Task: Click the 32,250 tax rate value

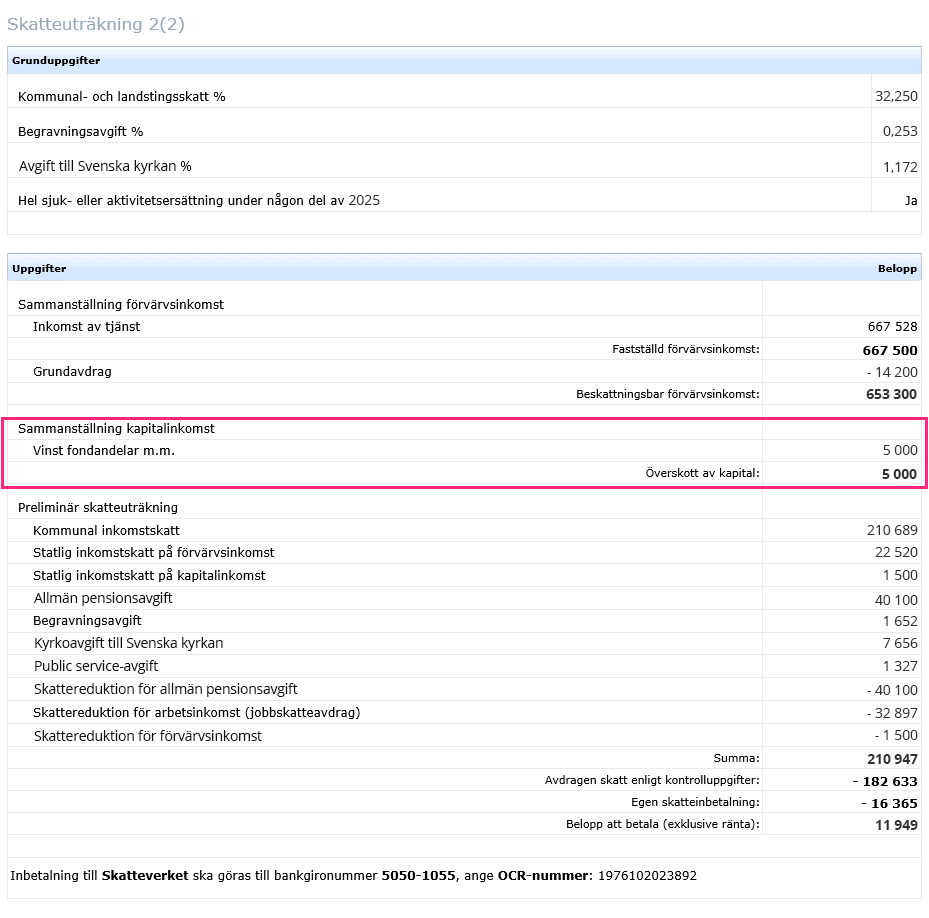Action: [895, 97]
